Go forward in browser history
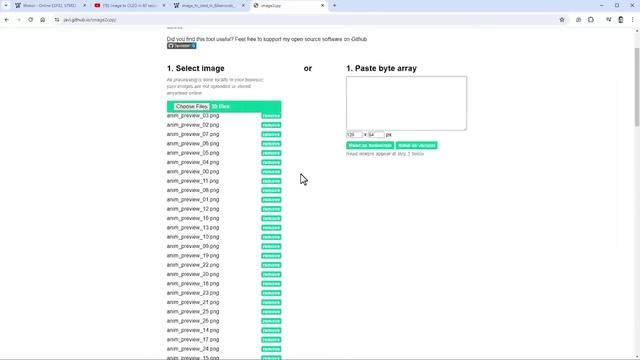This screenshot has width=640, height=360. click(x=18, y=20)
